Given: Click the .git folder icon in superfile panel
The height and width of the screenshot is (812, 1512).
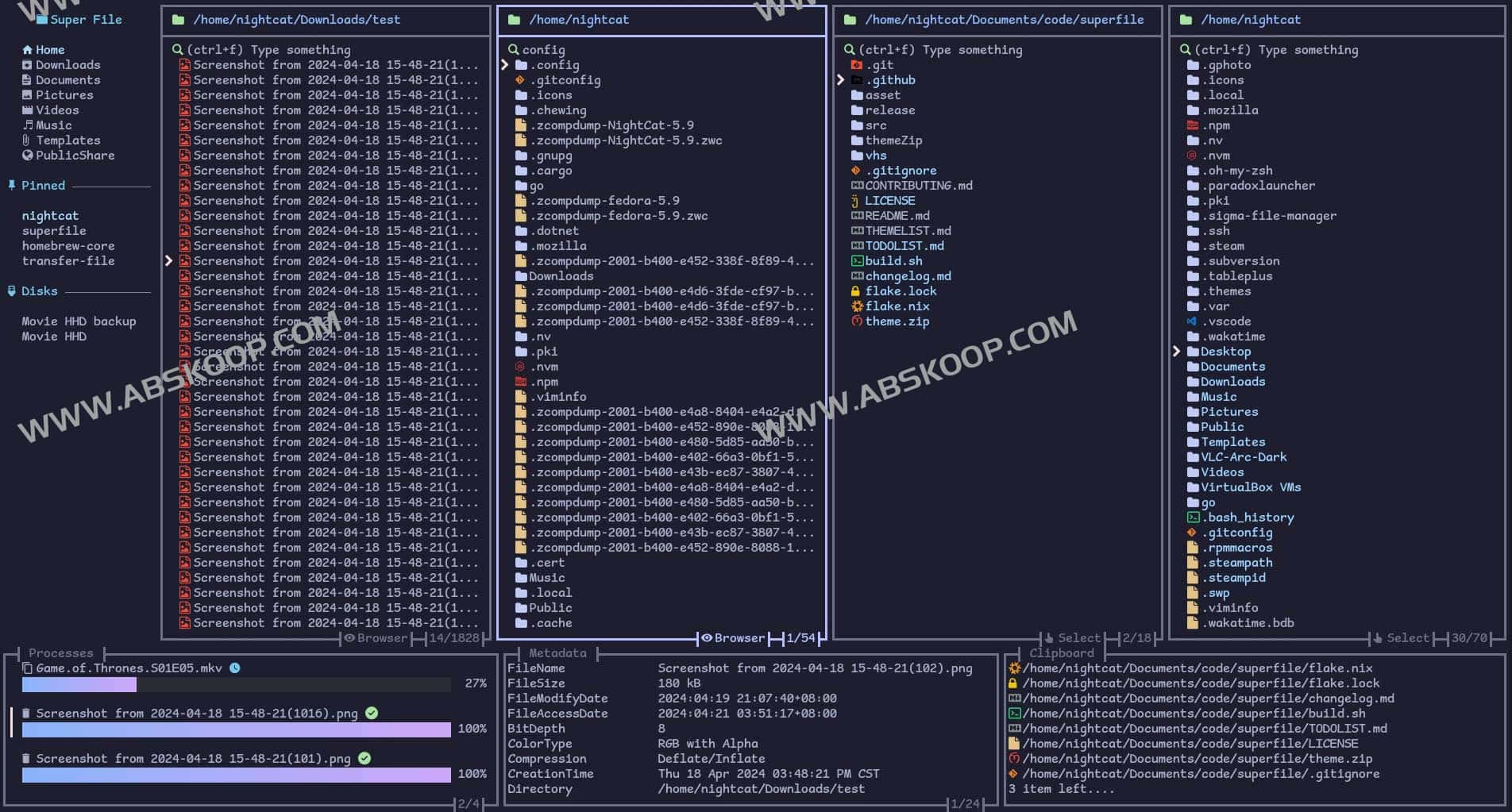Looking at the screenshot, I should (858, 64).
